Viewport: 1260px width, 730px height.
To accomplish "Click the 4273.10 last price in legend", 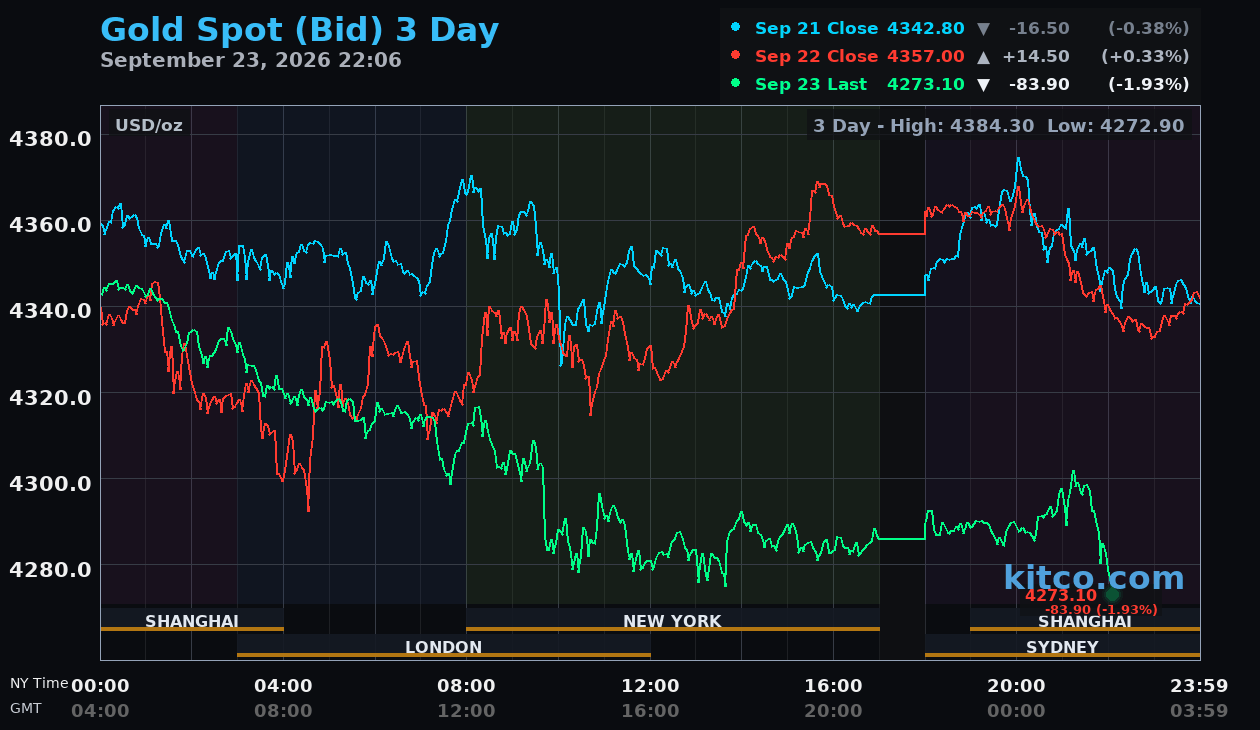I will [926, 84].
